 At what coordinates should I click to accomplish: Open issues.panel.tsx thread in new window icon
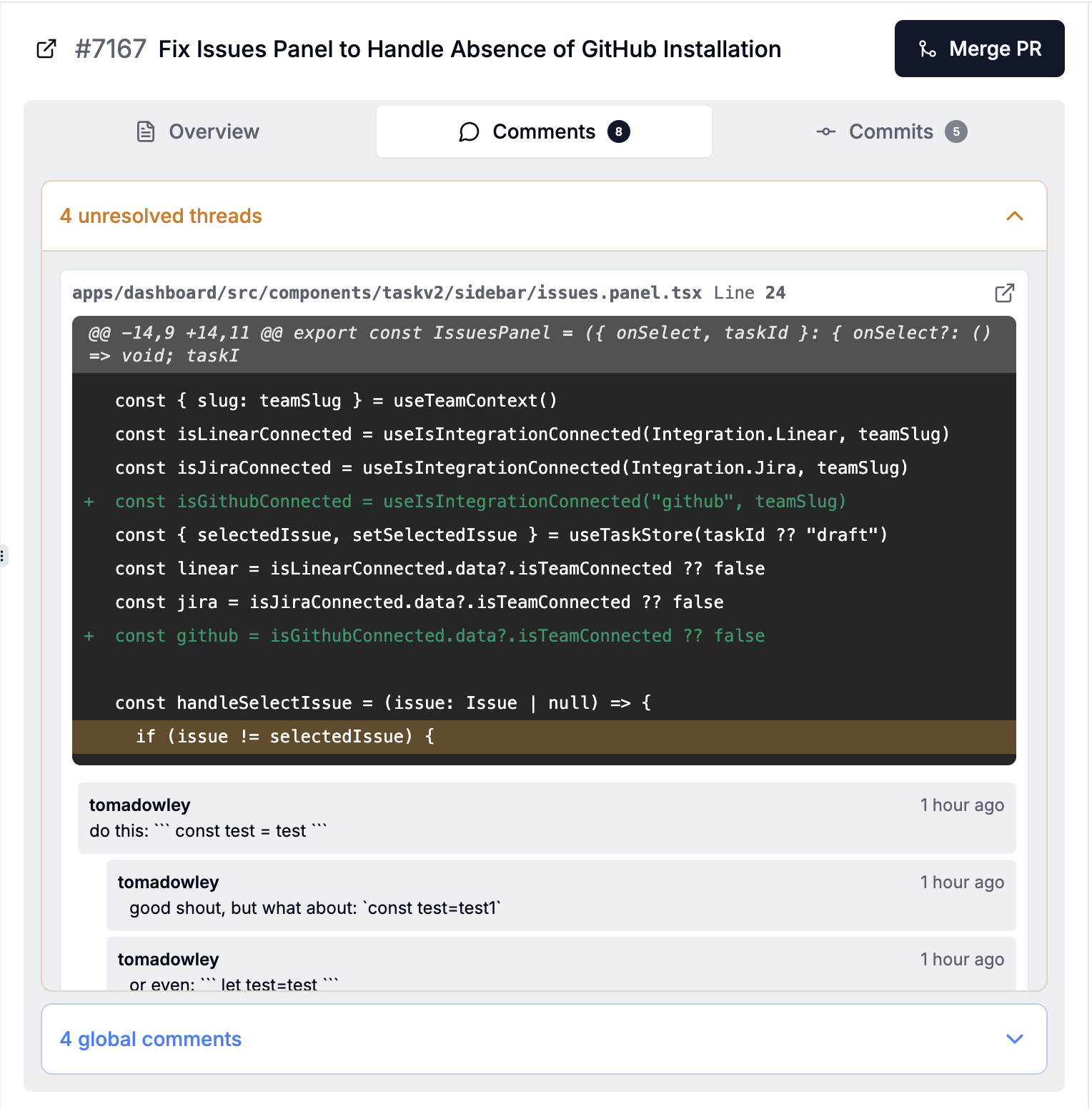(x=1004, y=293)
